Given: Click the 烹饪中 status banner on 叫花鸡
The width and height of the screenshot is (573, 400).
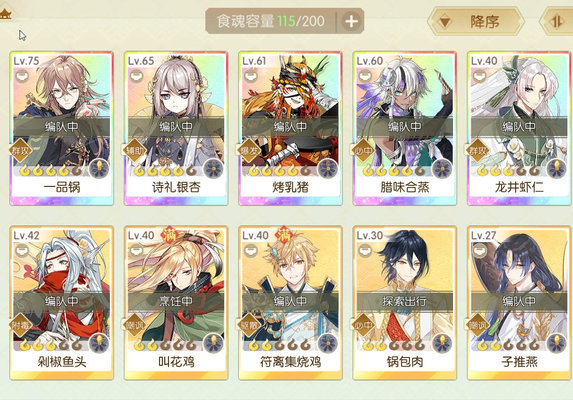Looking at the screenshot, I should coord(176,301).
